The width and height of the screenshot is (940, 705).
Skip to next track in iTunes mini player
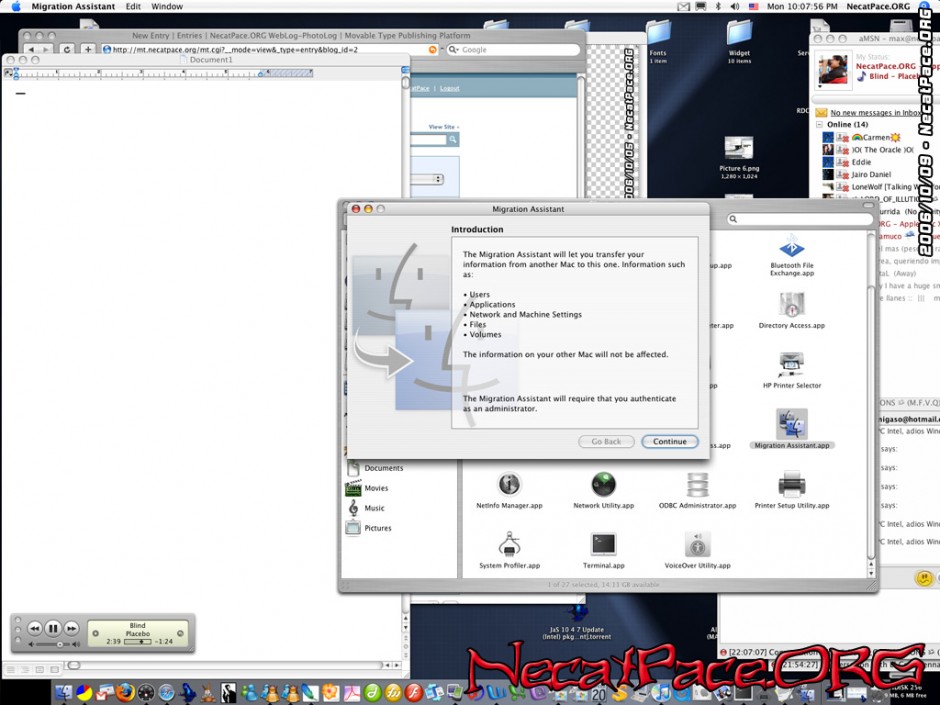point(71,628)
